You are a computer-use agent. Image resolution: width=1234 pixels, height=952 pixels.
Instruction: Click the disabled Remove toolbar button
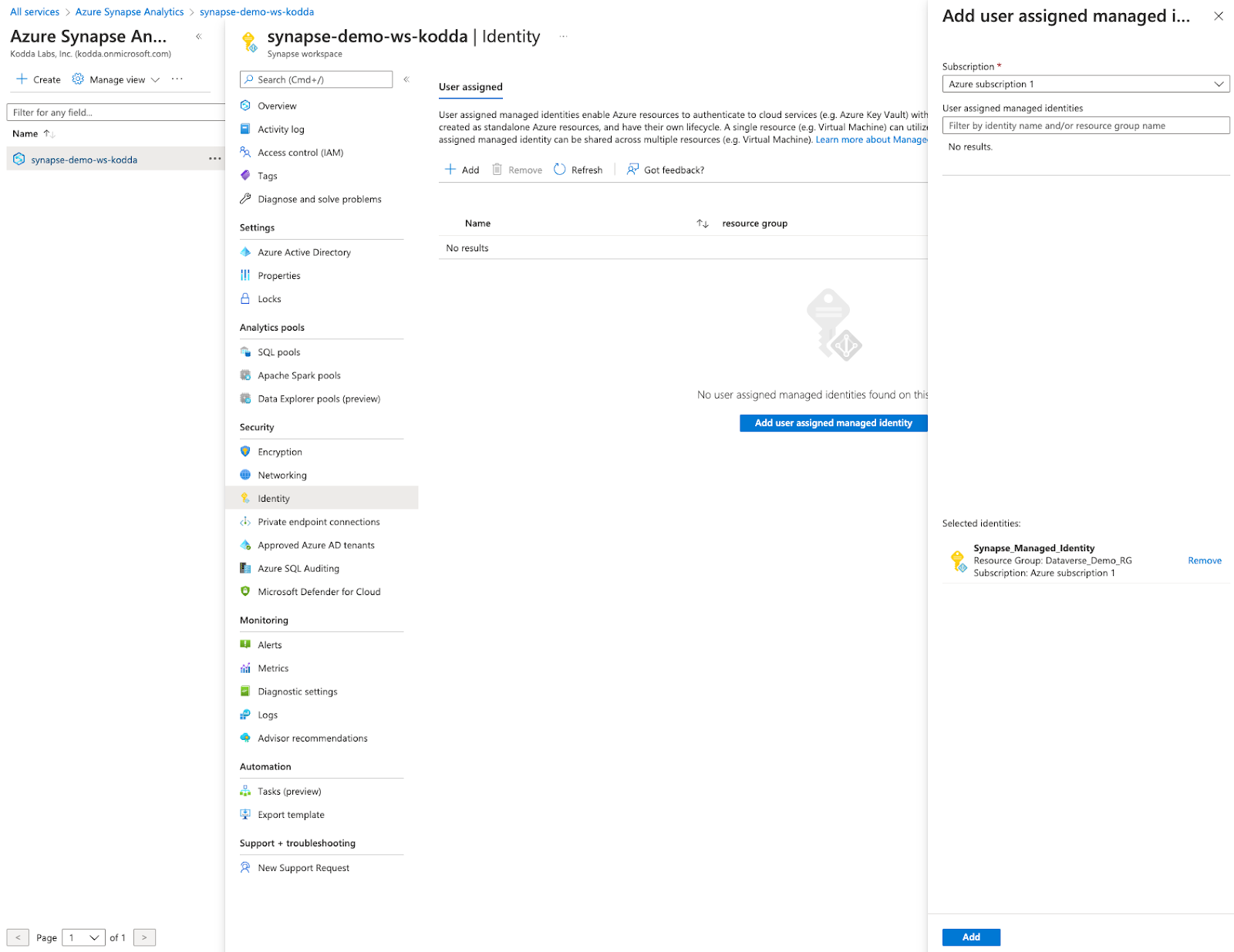click(518, 170)
